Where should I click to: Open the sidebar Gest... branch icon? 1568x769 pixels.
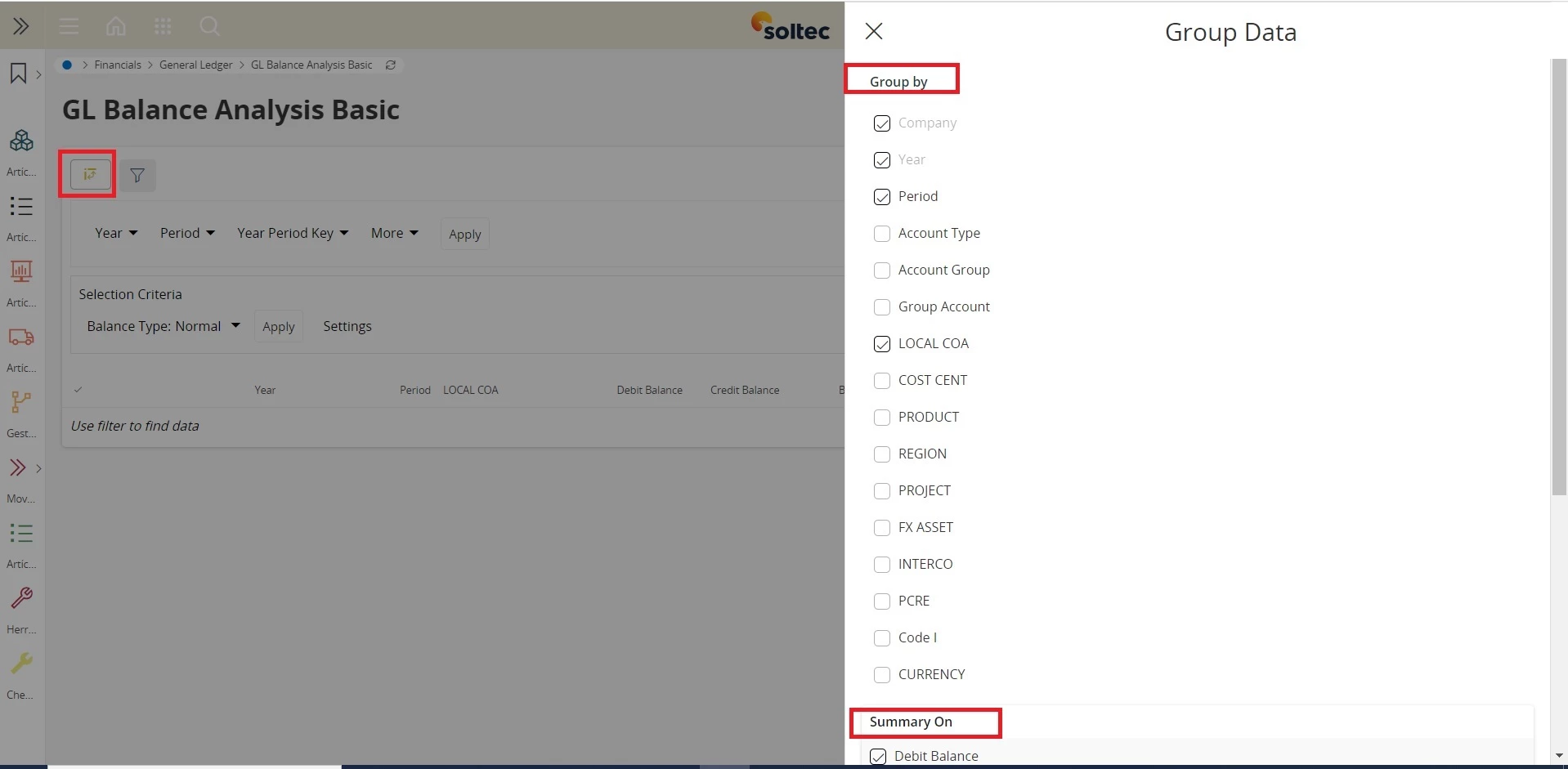click(21, 402)
